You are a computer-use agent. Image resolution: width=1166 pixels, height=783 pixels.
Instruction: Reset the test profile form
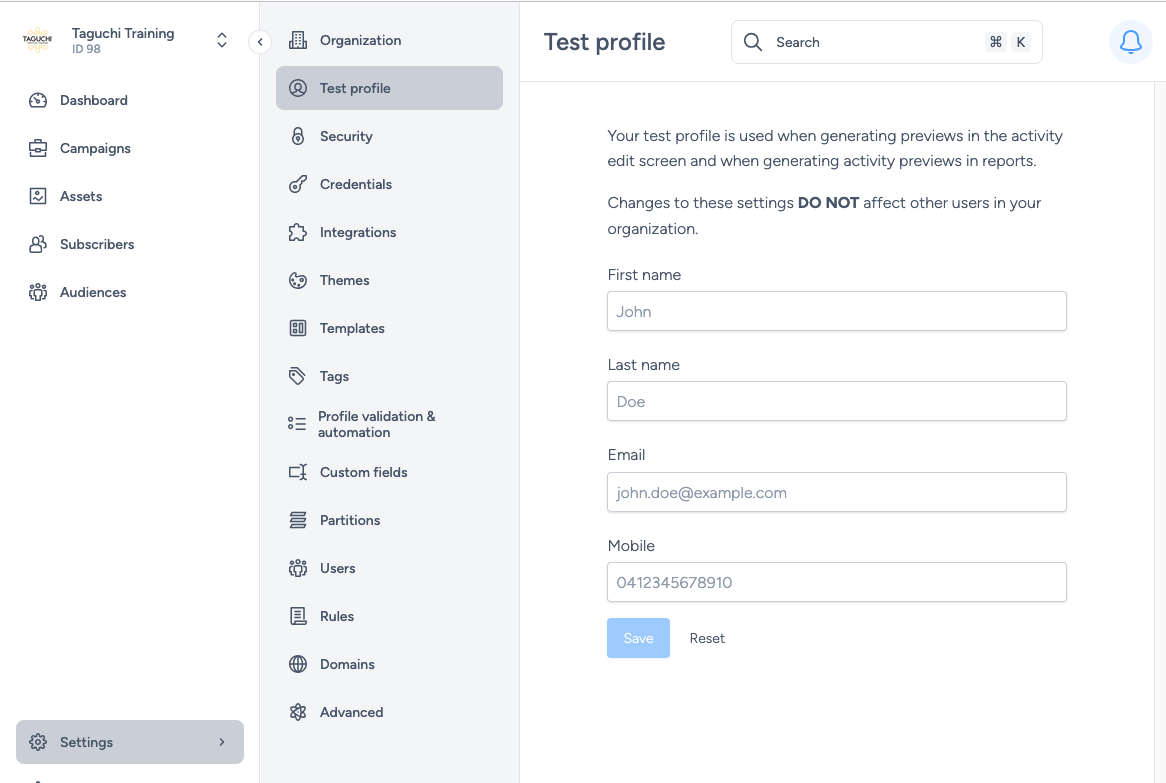(x=706, y=638)
